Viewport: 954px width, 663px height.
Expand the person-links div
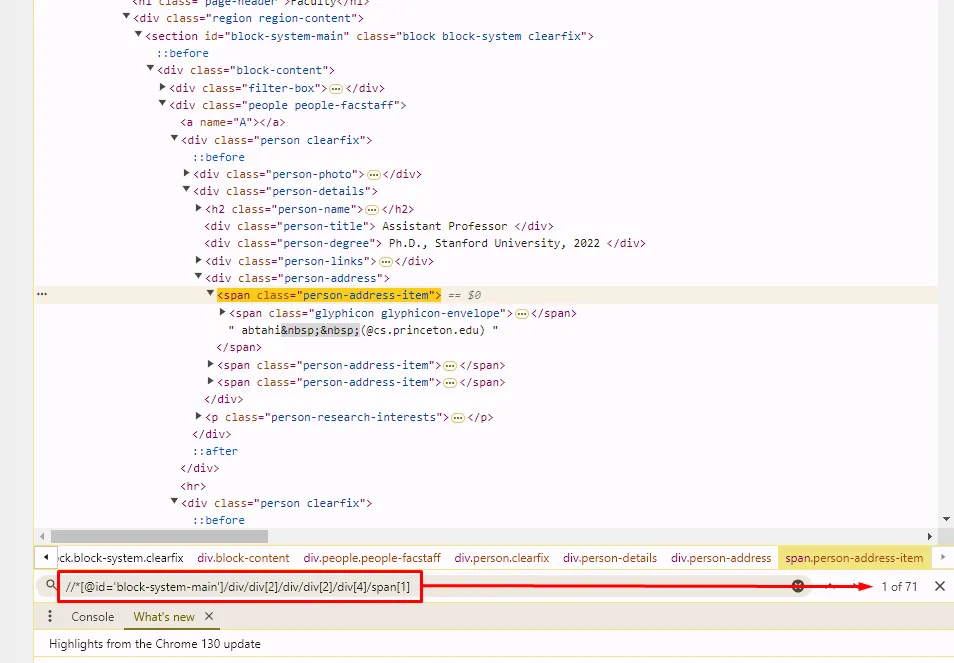[198, 261]
